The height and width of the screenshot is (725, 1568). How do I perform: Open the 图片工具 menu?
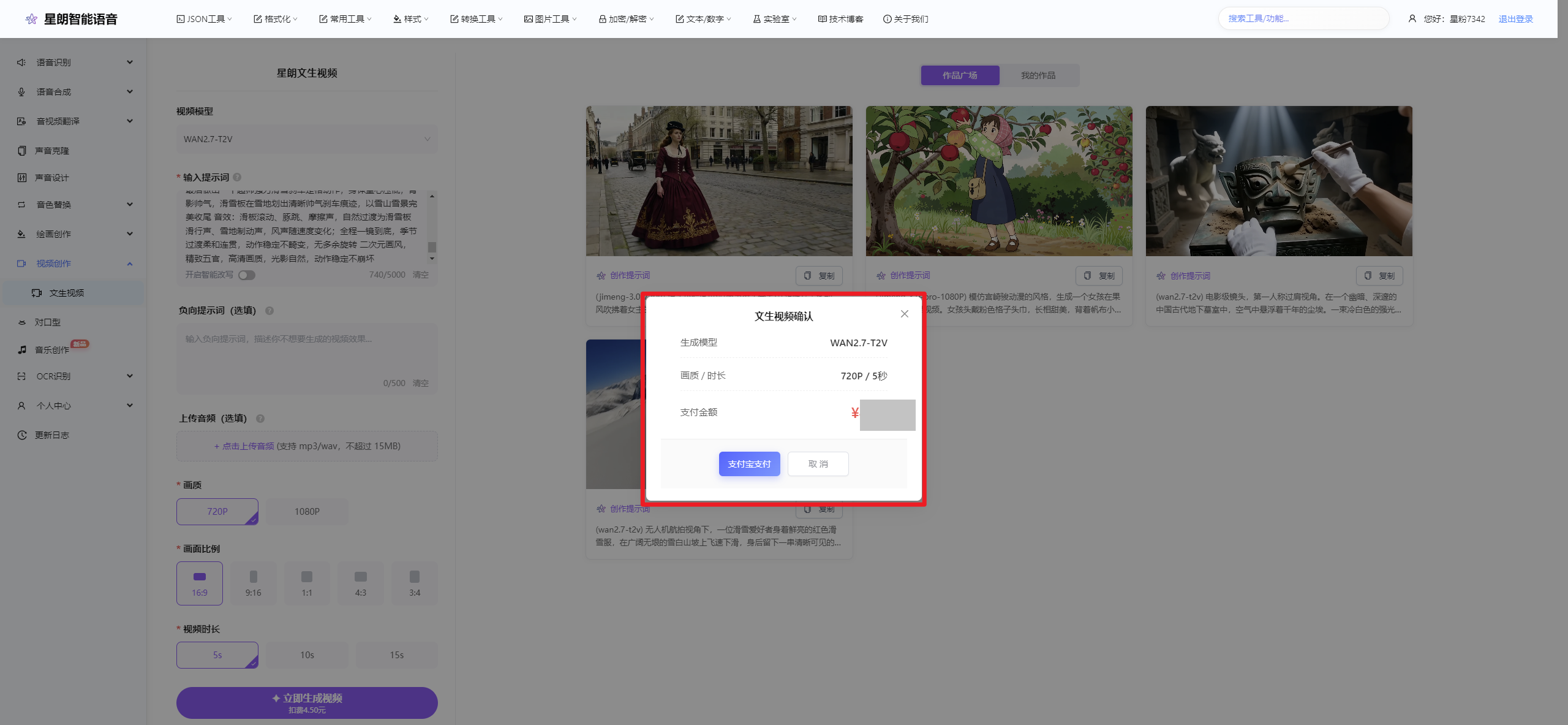tap(551, 19)
